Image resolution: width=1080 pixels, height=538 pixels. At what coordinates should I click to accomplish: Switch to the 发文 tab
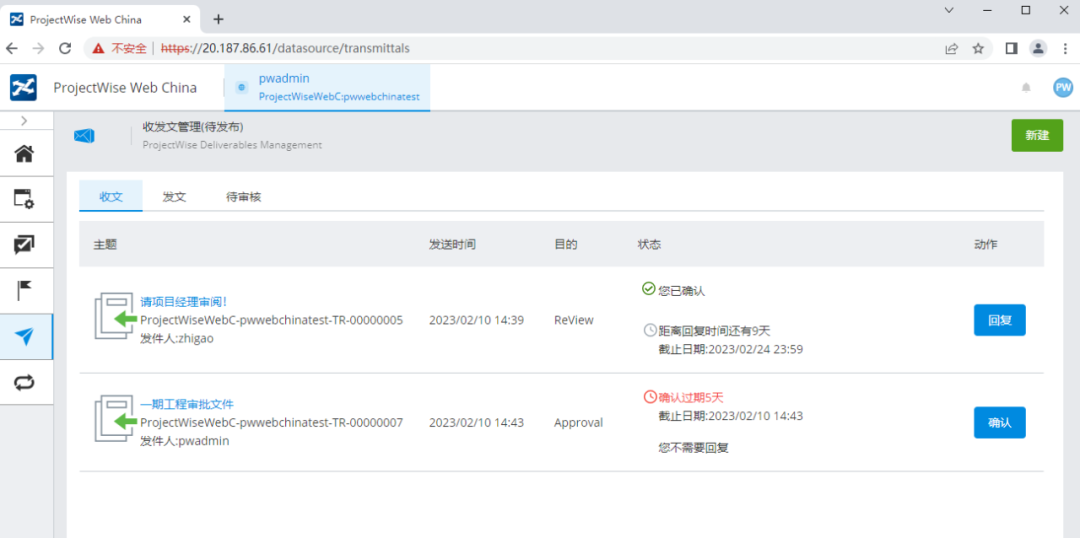(174, 196)
